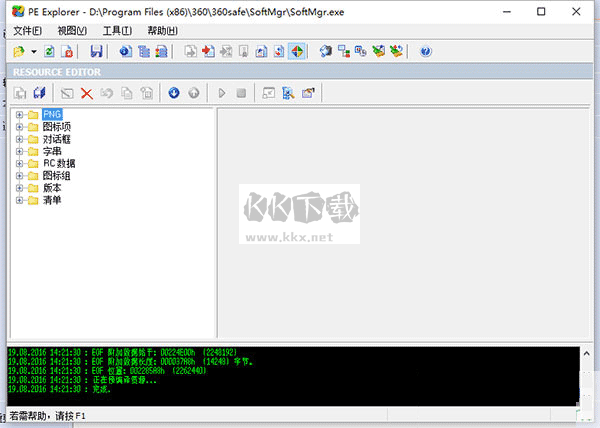Open the 帮助(H) menu

click(x=163, y=31)
